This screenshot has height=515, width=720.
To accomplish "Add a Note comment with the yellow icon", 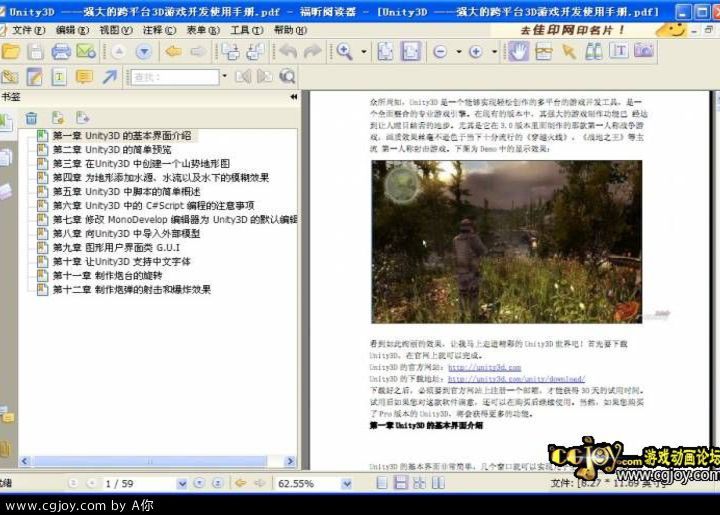I will click(x=84, y=77).
